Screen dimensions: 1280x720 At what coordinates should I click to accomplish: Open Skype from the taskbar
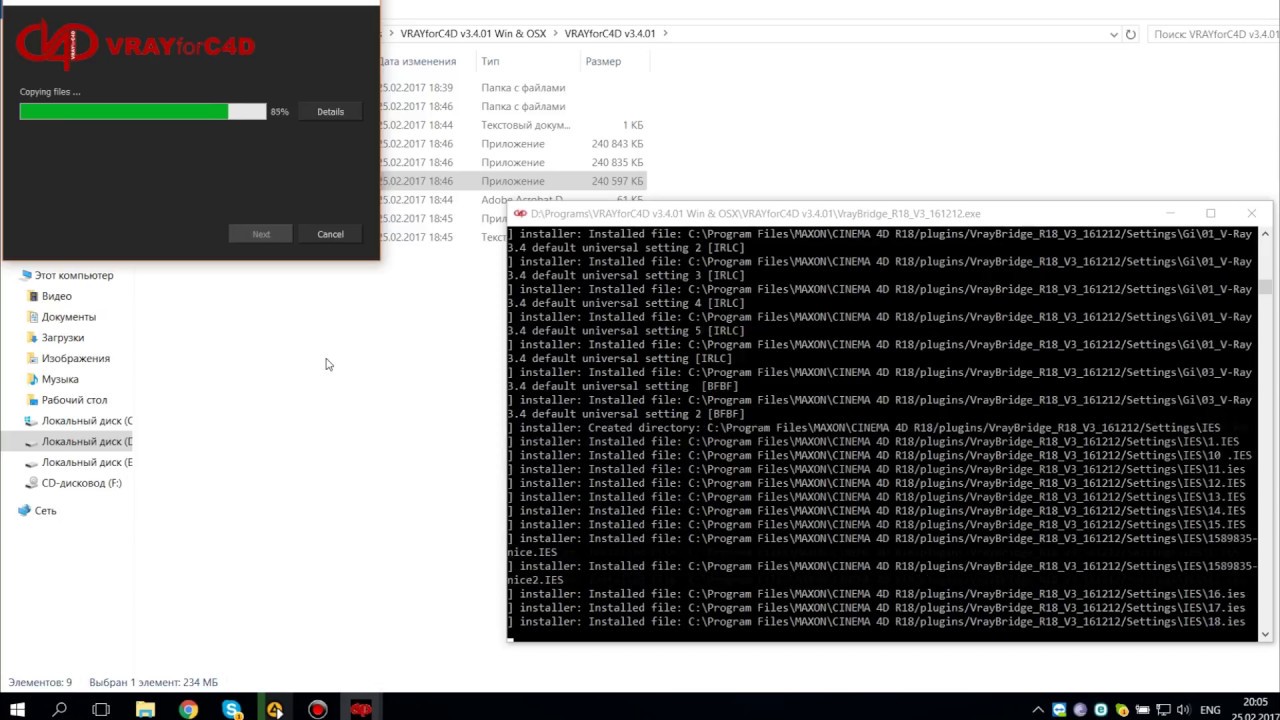(x=232, y=710)
